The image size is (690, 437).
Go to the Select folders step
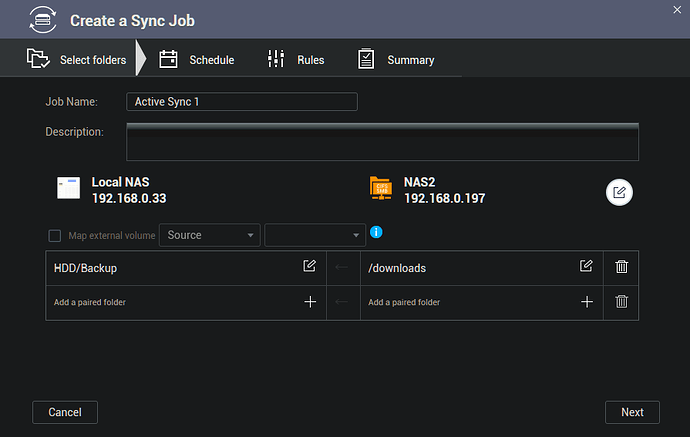pos(77,59)
